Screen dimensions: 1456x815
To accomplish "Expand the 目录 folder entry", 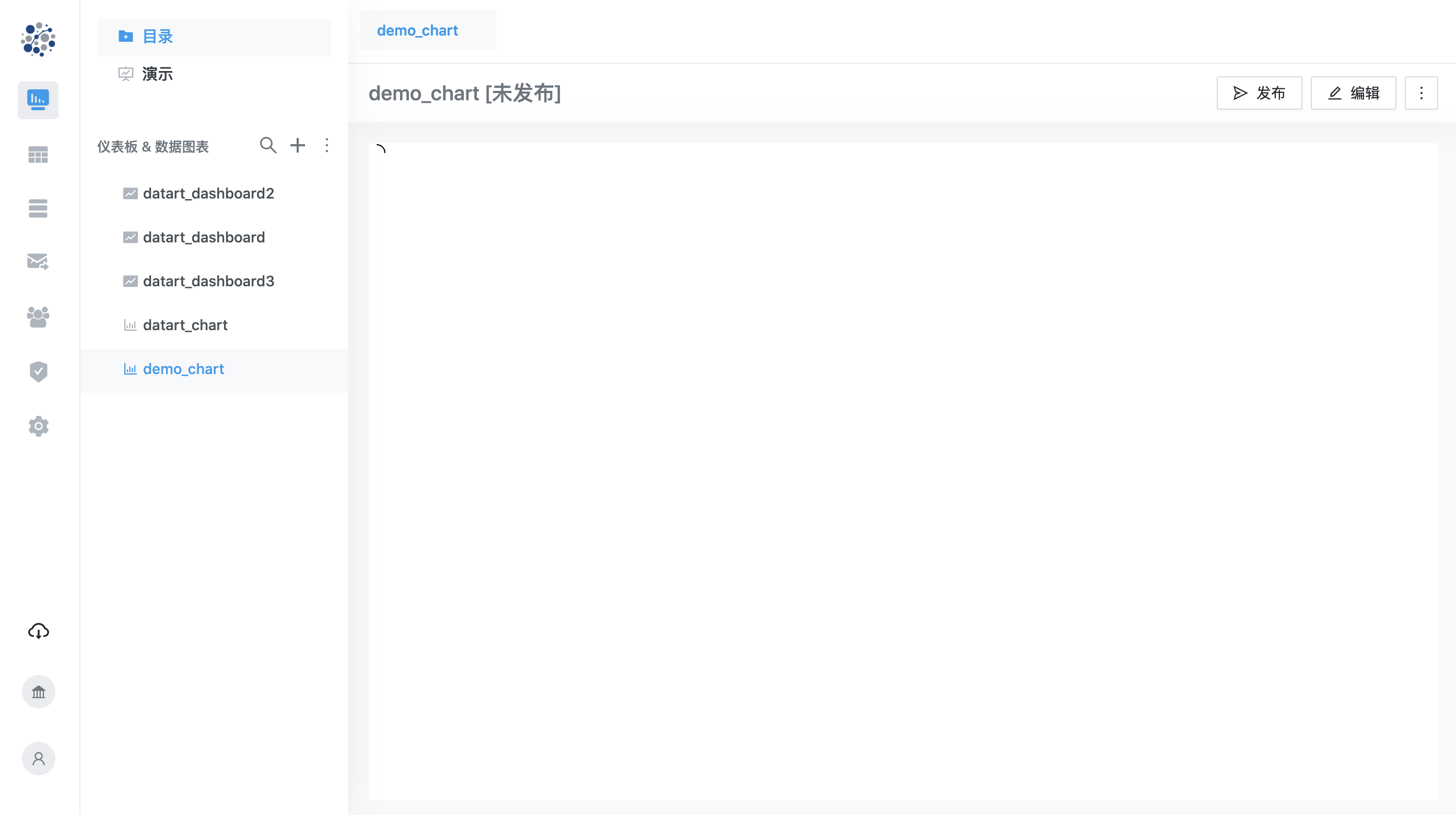I will pos(157,36).
